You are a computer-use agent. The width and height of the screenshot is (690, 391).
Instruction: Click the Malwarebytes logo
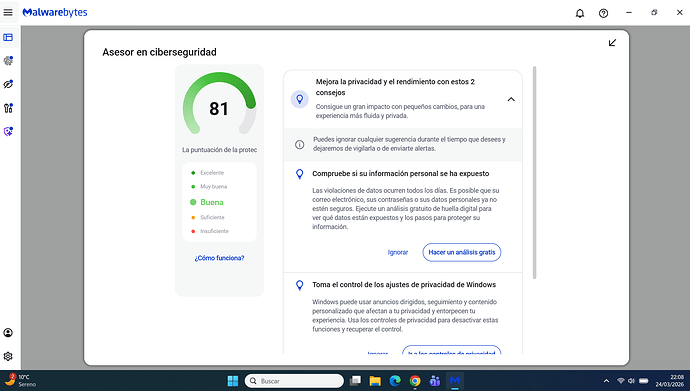(x=55, y=12)
